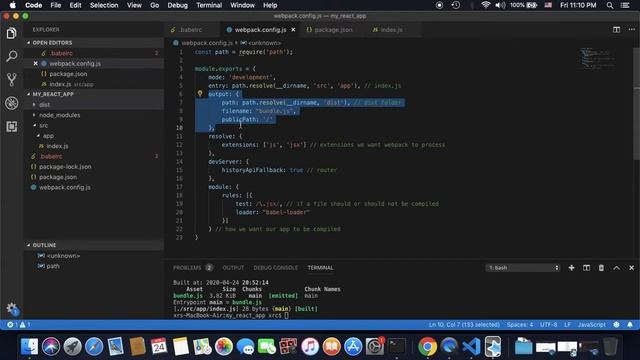Click the JavaScript language mode
Viewport: 640px width, 360px height.
coord(591,324)
